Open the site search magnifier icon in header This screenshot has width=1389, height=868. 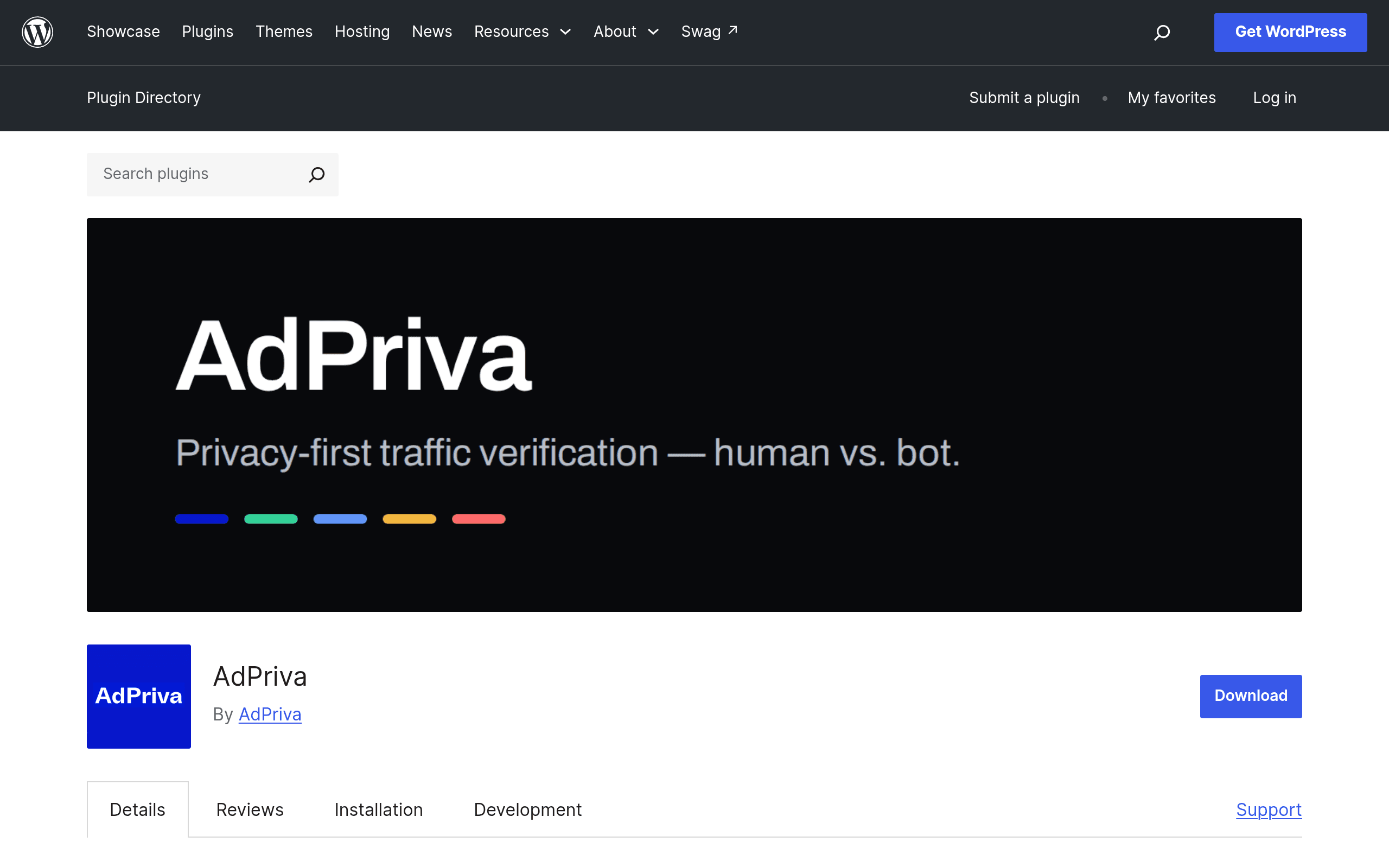[x=1162, y=32]
